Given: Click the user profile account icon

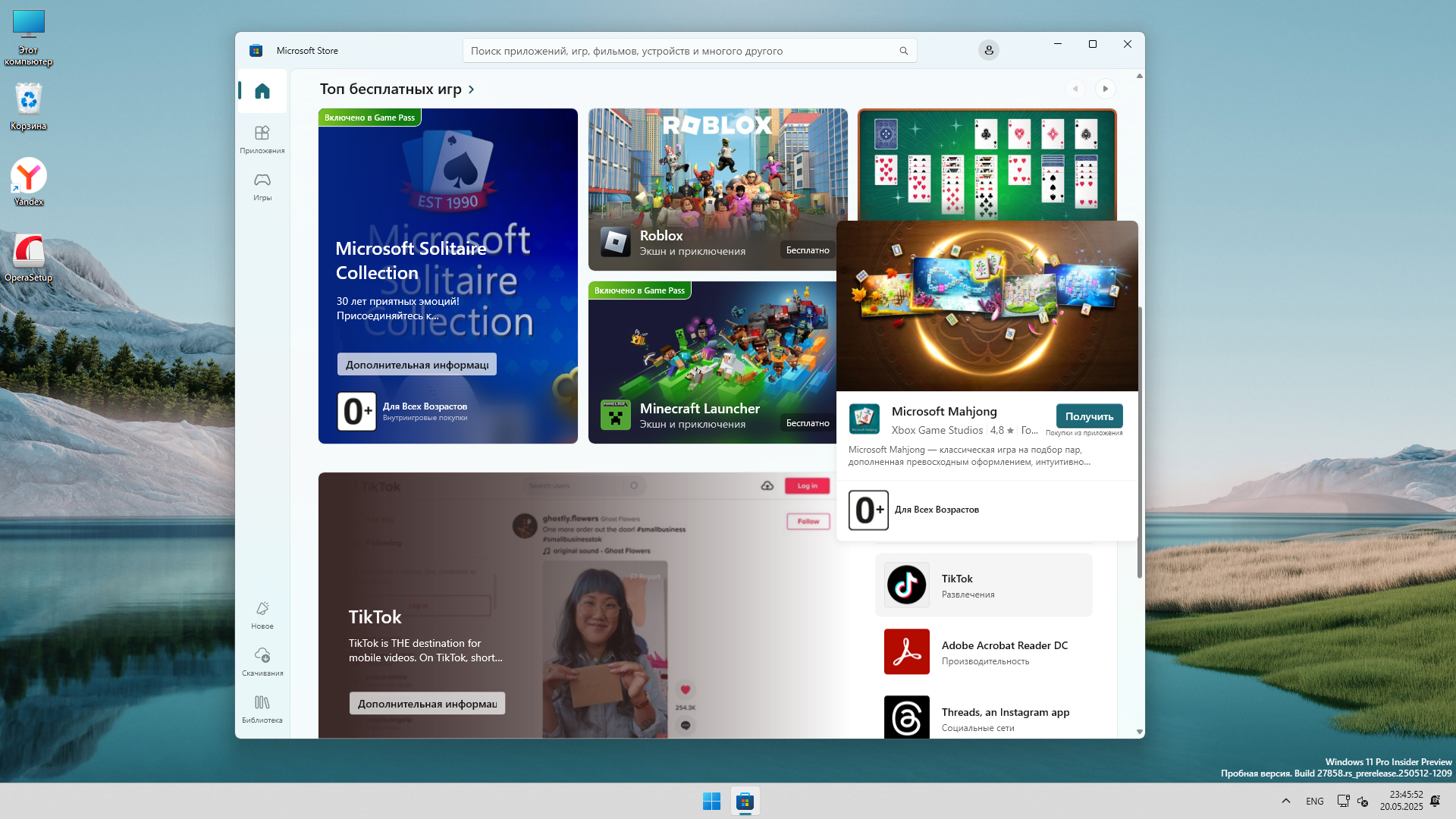Looking at the screenshot, I should [x=988, y=50].
